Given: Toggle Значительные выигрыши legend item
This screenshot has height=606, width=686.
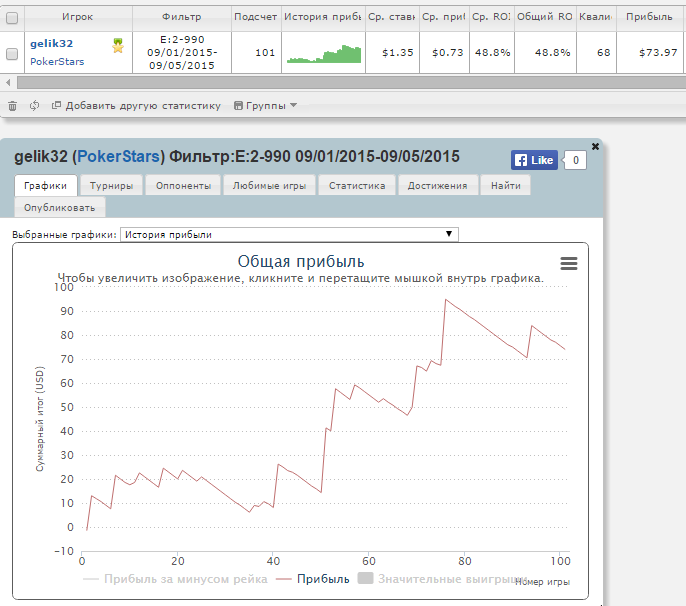Looking at the screenshot, I should coord(442,579).
